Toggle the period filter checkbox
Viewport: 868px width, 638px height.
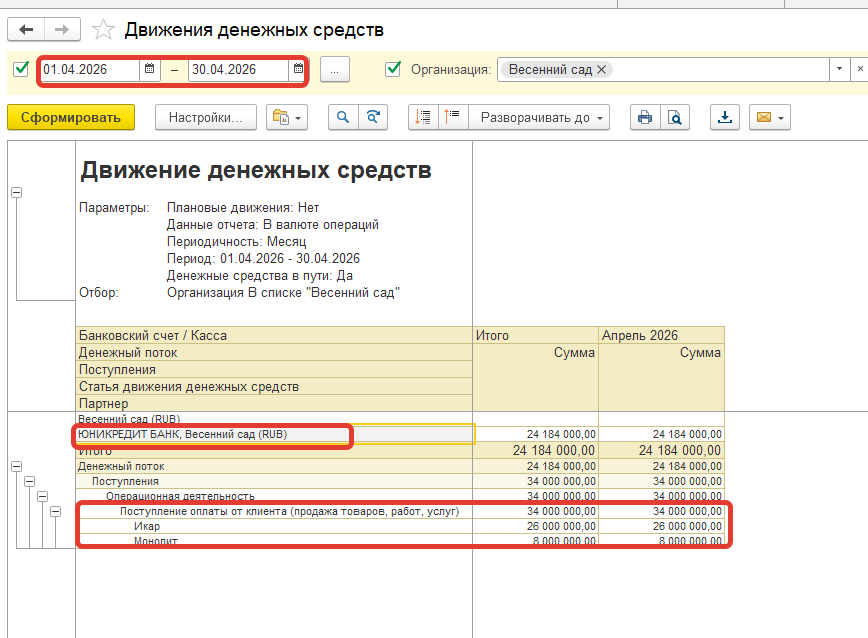[x=21, y=69]
